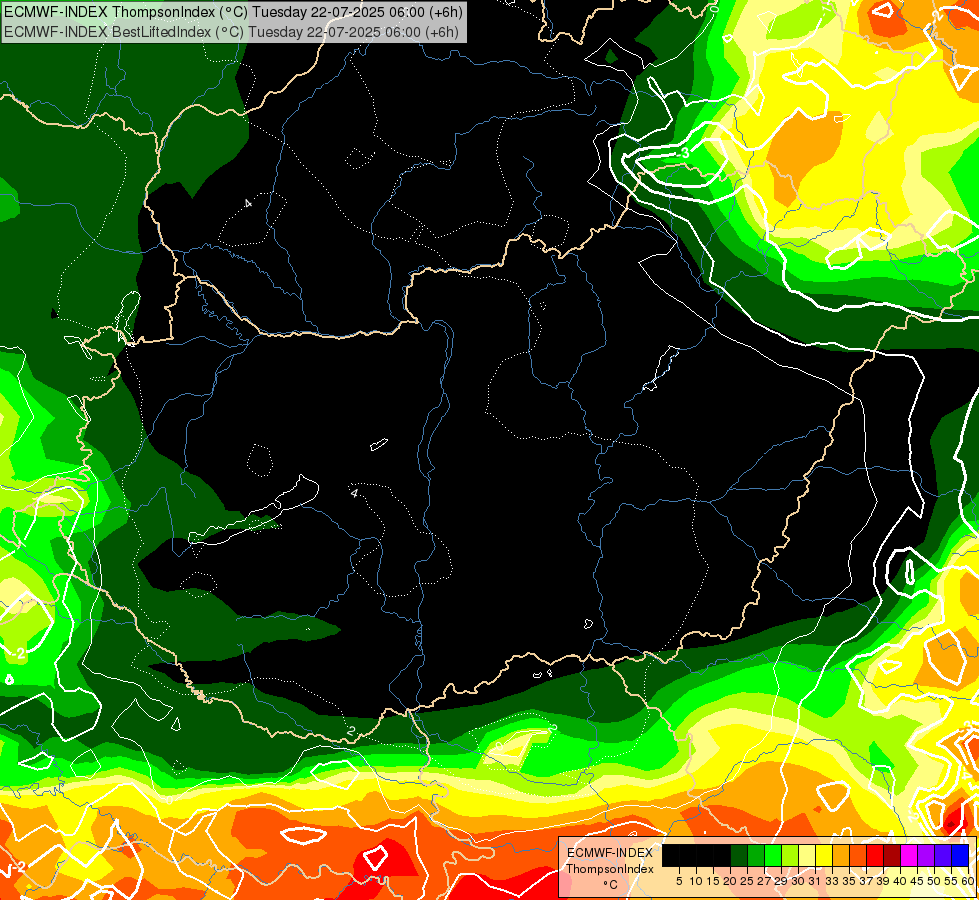Select the dark green 20–25 legend swatch
The image size is (979, 900).
click(x=739, y=855)
